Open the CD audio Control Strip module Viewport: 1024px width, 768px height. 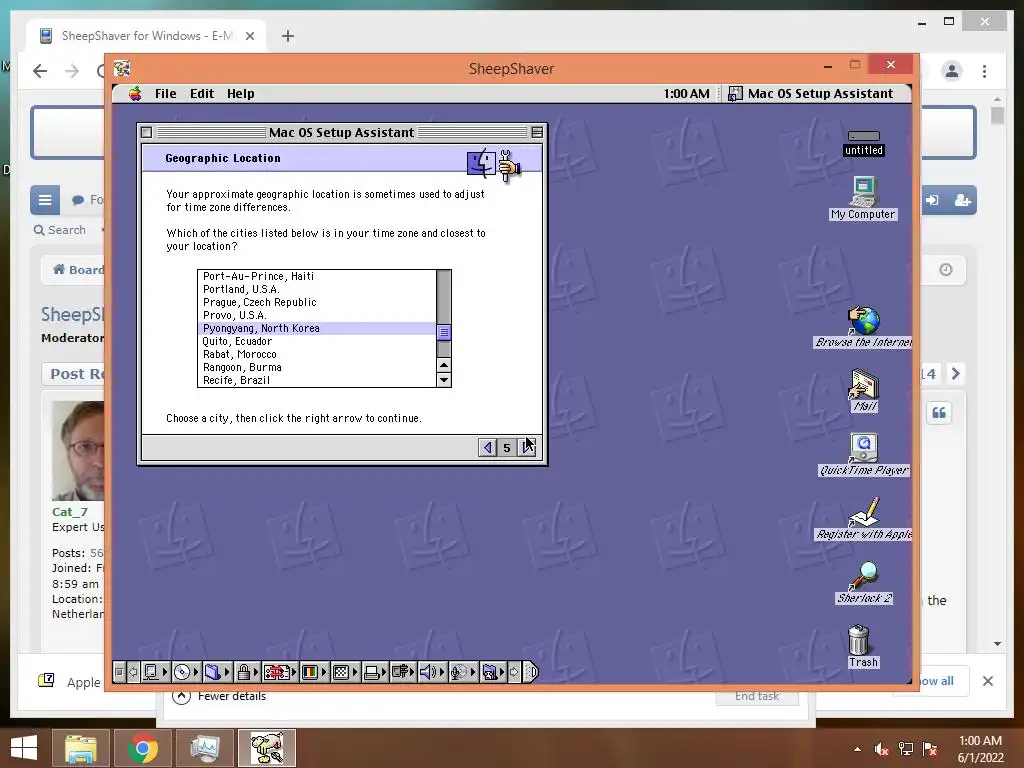[187, 672]
